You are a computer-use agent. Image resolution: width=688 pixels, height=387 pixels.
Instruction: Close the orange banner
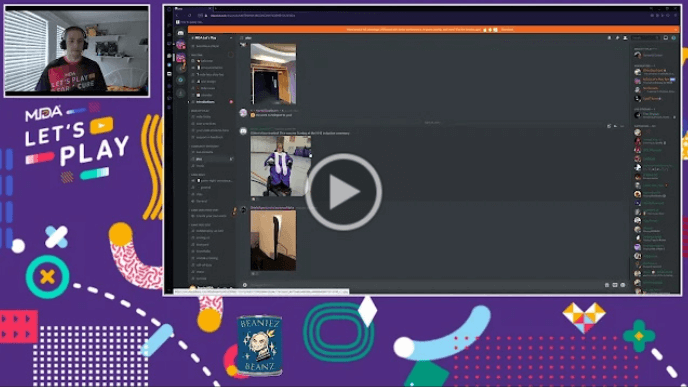(x=676, y=29)
